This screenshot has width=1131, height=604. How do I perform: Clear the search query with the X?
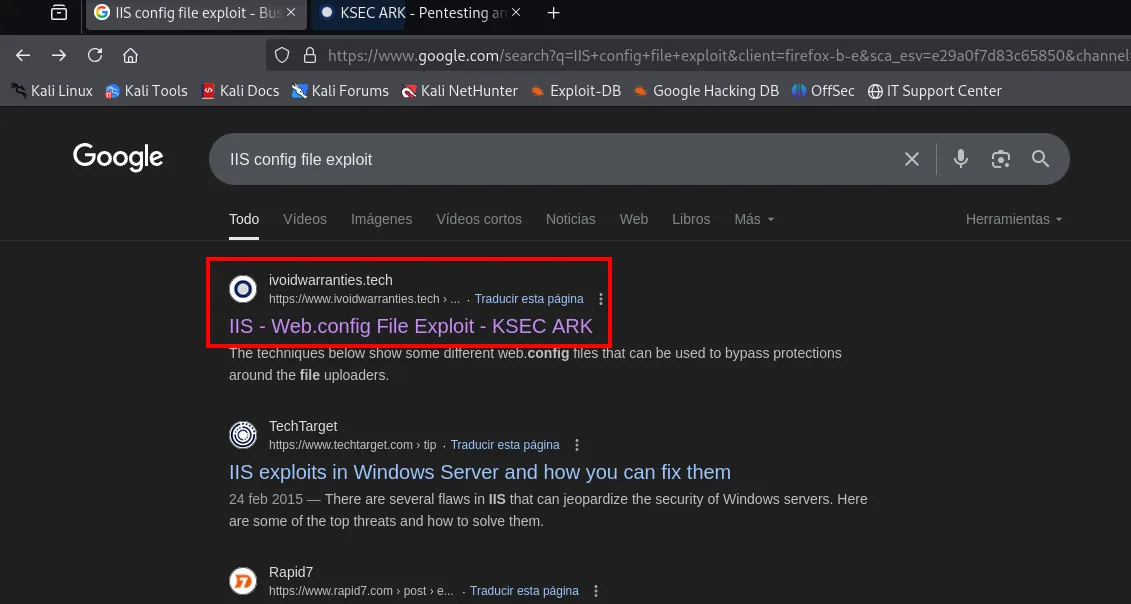pyautogui.click(x=912, y=159)
